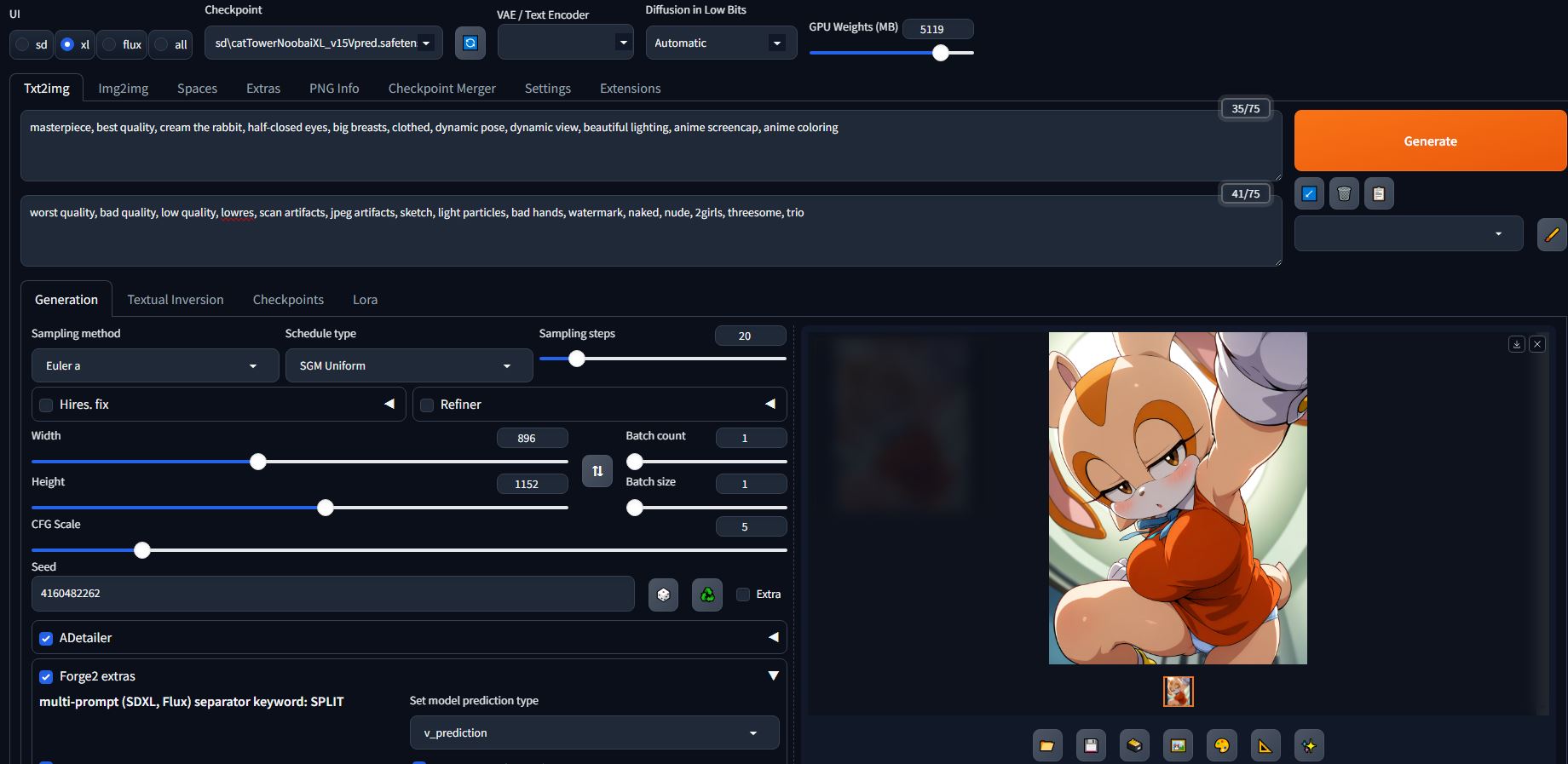Open the Extras tab

(263, 89)
